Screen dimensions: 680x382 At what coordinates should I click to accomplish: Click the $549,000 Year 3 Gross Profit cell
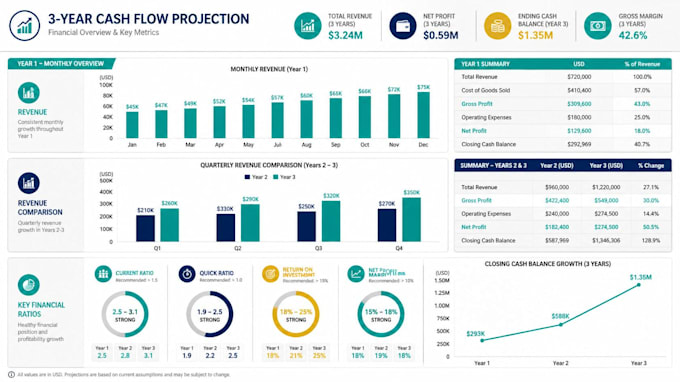coord(606,200)
